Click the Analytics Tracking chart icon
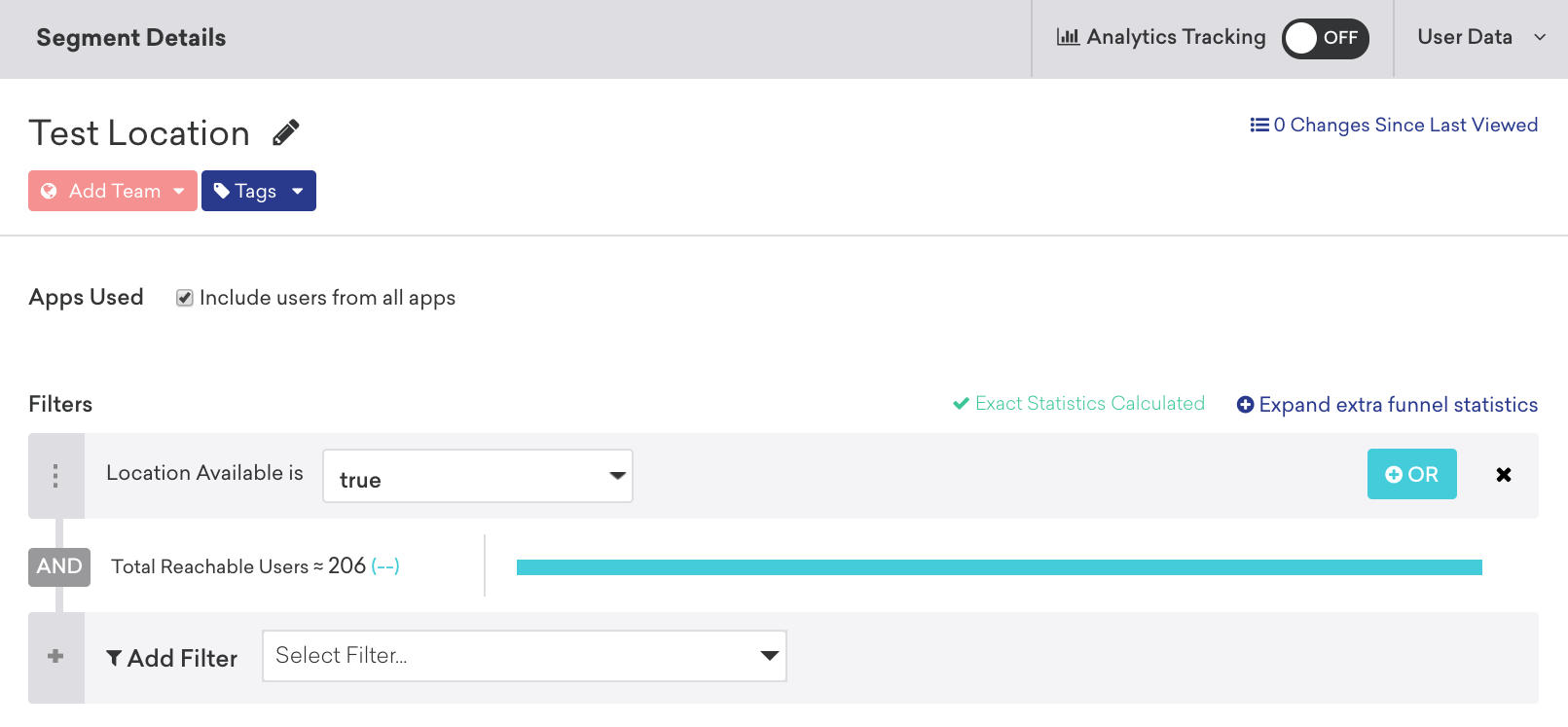Image resolution: width=1568 pixels, height=727 pixels. click(x=1068, y=37)
